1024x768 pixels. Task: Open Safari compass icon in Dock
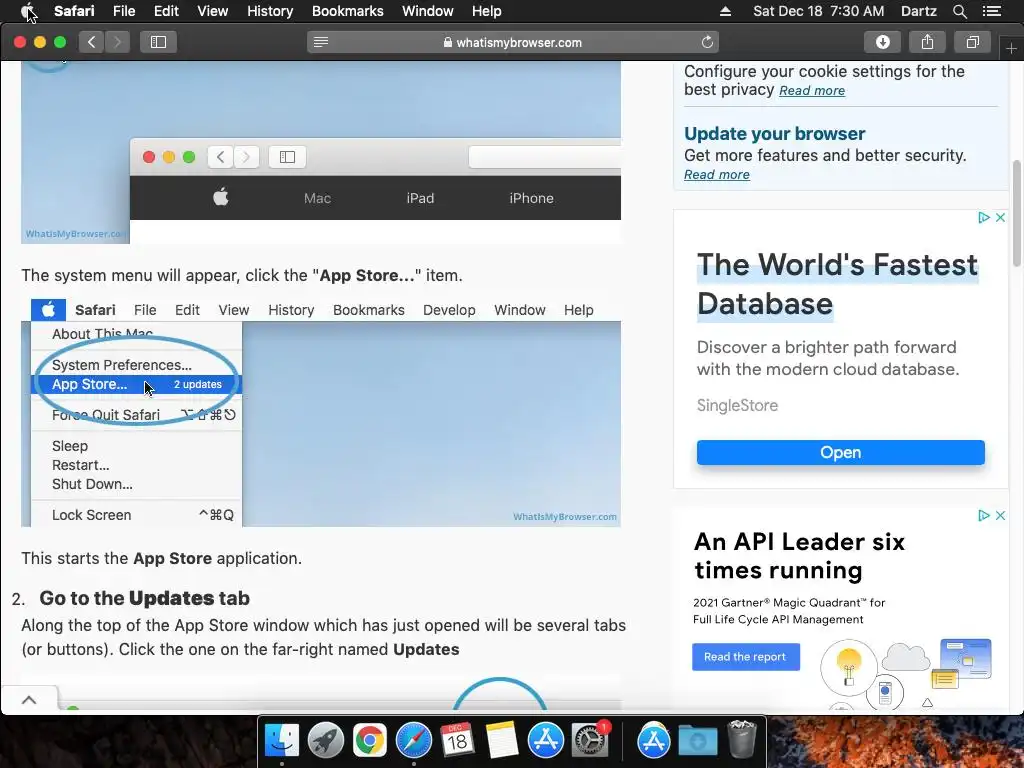pos(413,740)
